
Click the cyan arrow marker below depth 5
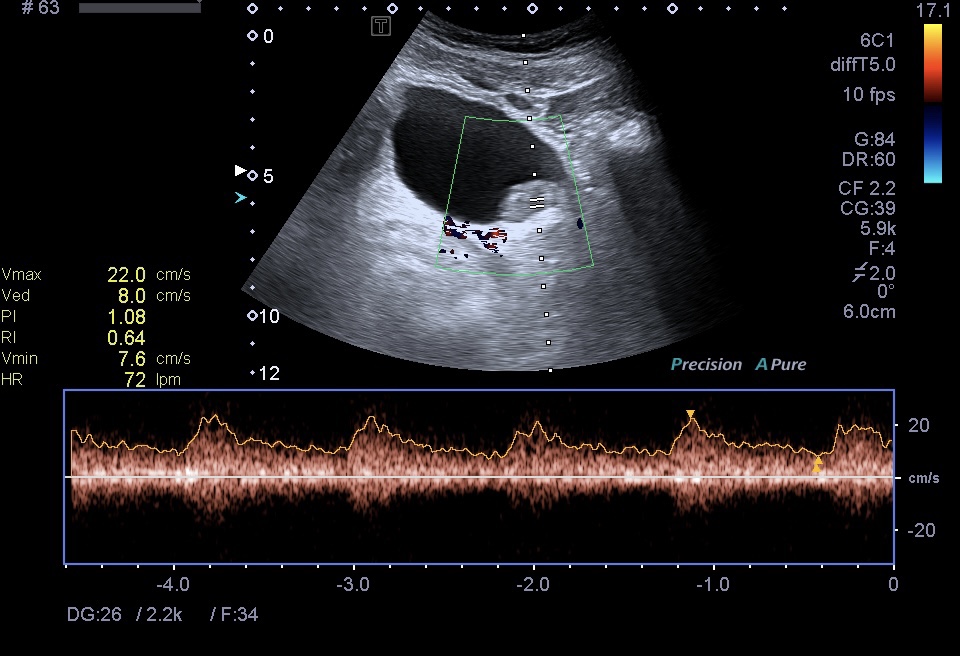(x=240, y=198)
